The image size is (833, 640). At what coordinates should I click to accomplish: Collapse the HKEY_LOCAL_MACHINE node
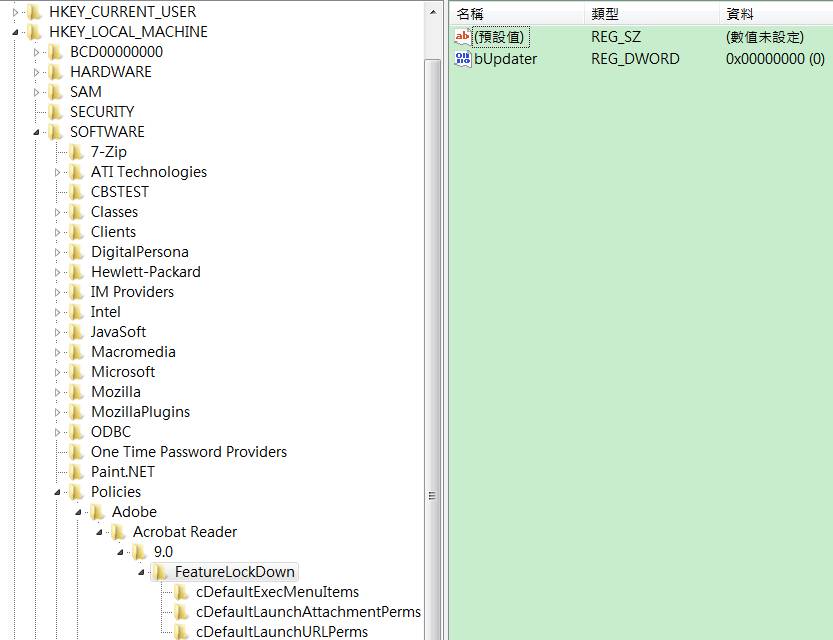point(15,32)
